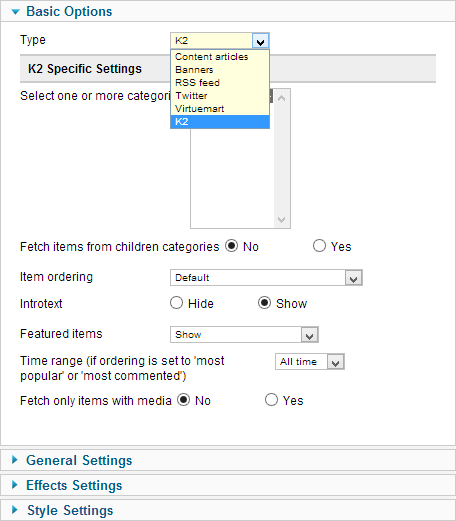Image resolution: width=456 pixels, height=521 pixels.
Task: Select Hide for Introtext
Action: coord(176,303)
